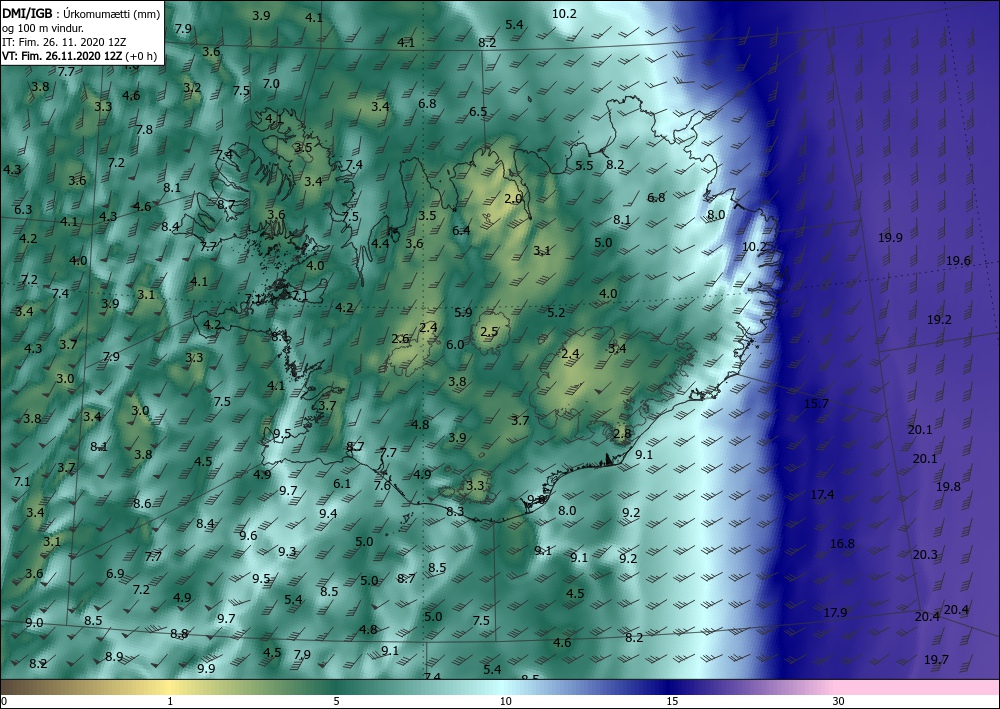
Task: Click the 19.2 value on the map
Action: [939, 320]
